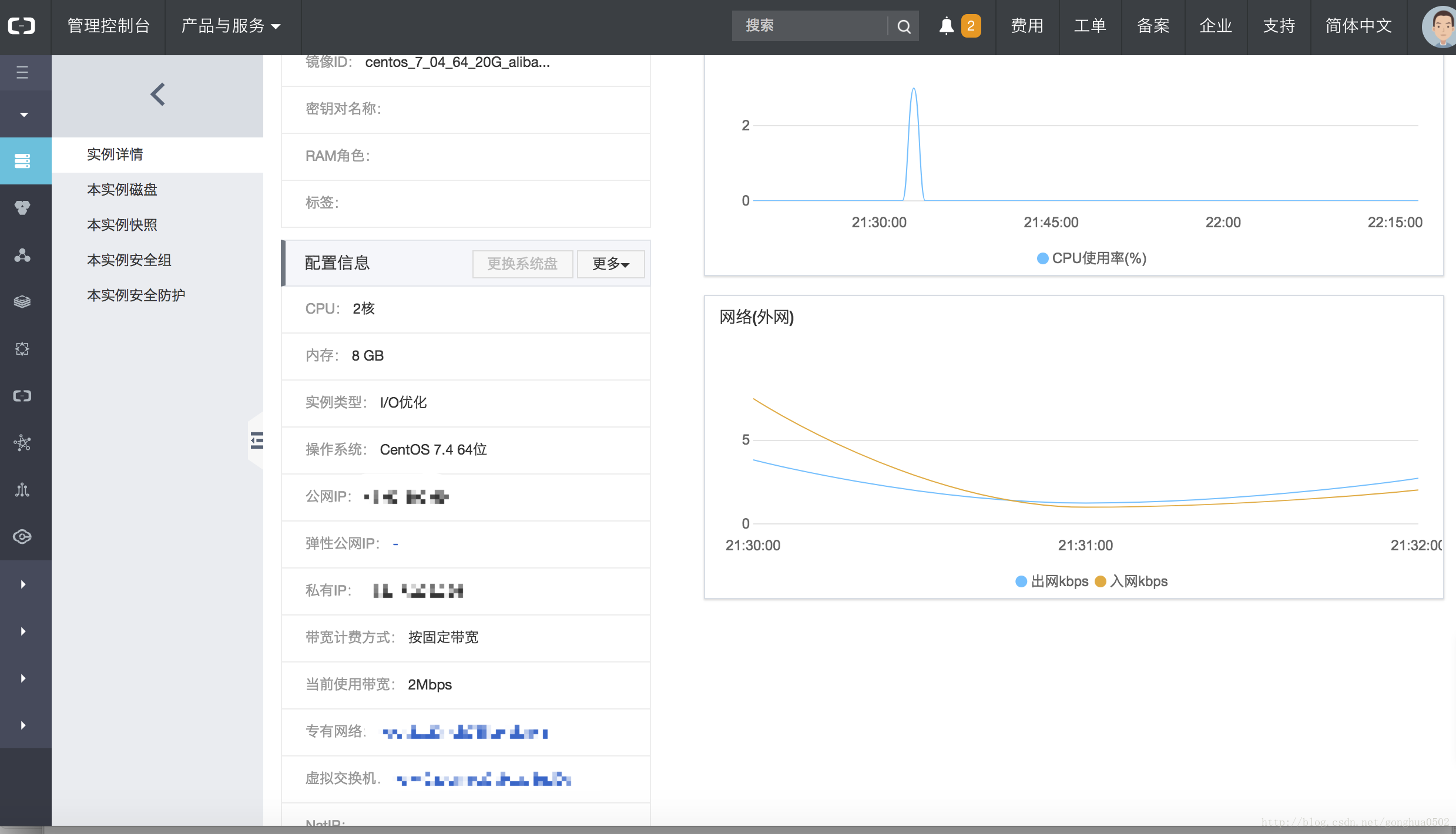This screenshot has height=834, width=1456.
Task: Toggle the CPU使用率(%) legend dot
Action: pyautogui.click(x=1042, y=258)
